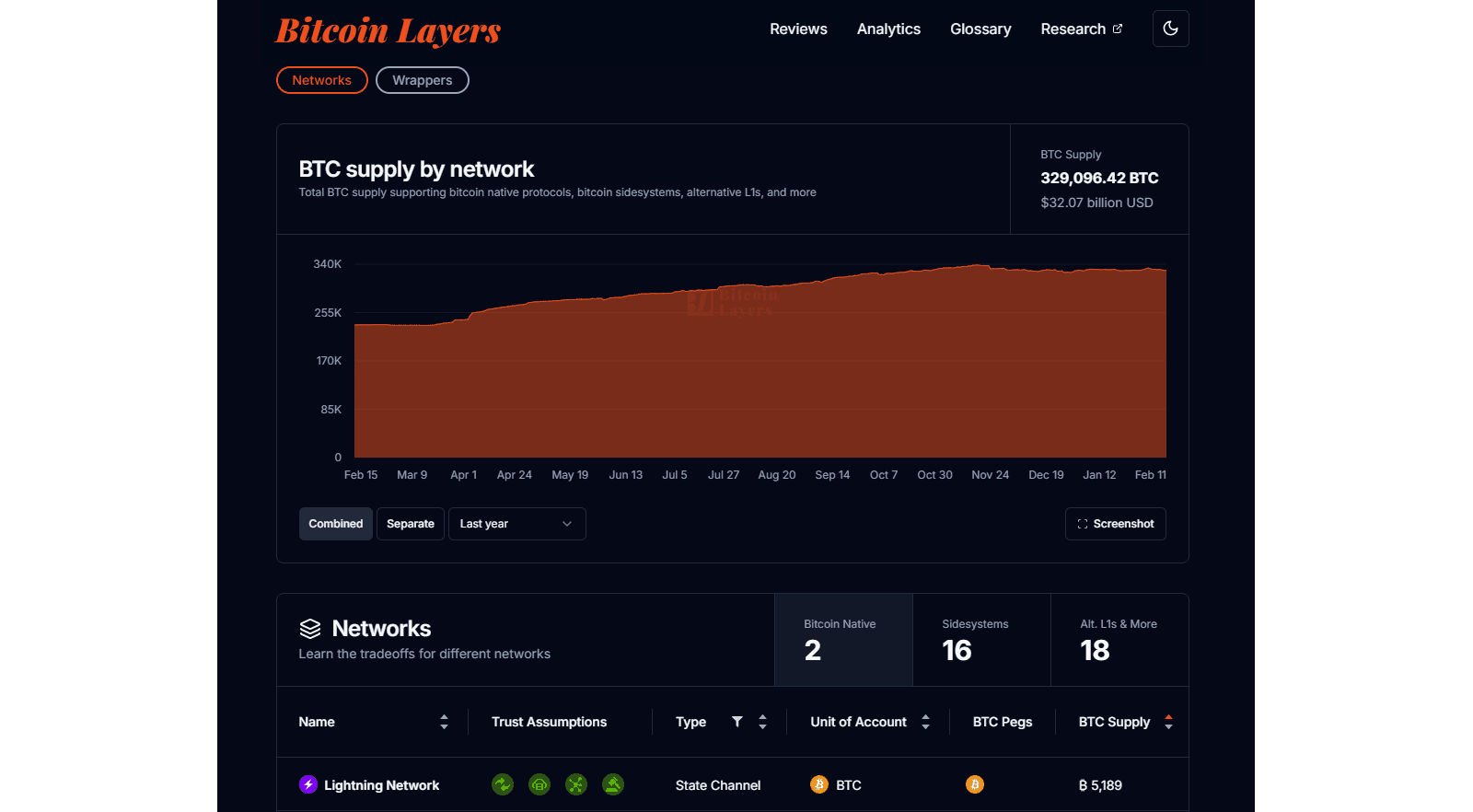This screenshot has height=812, width=1473.
Task: Click the Trust Assumptions column header
Action: coord(549,722)
